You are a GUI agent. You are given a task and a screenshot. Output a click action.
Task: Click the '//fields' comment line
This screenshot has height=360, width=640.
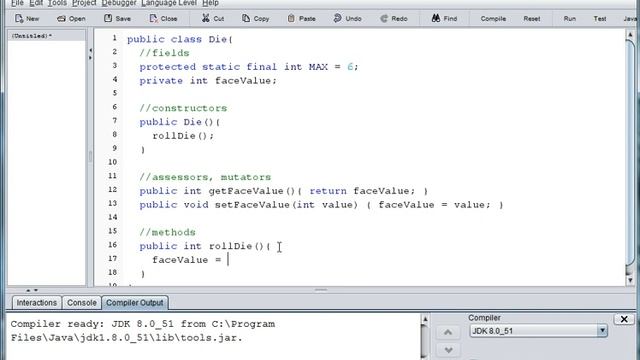(x=164, y=53)
